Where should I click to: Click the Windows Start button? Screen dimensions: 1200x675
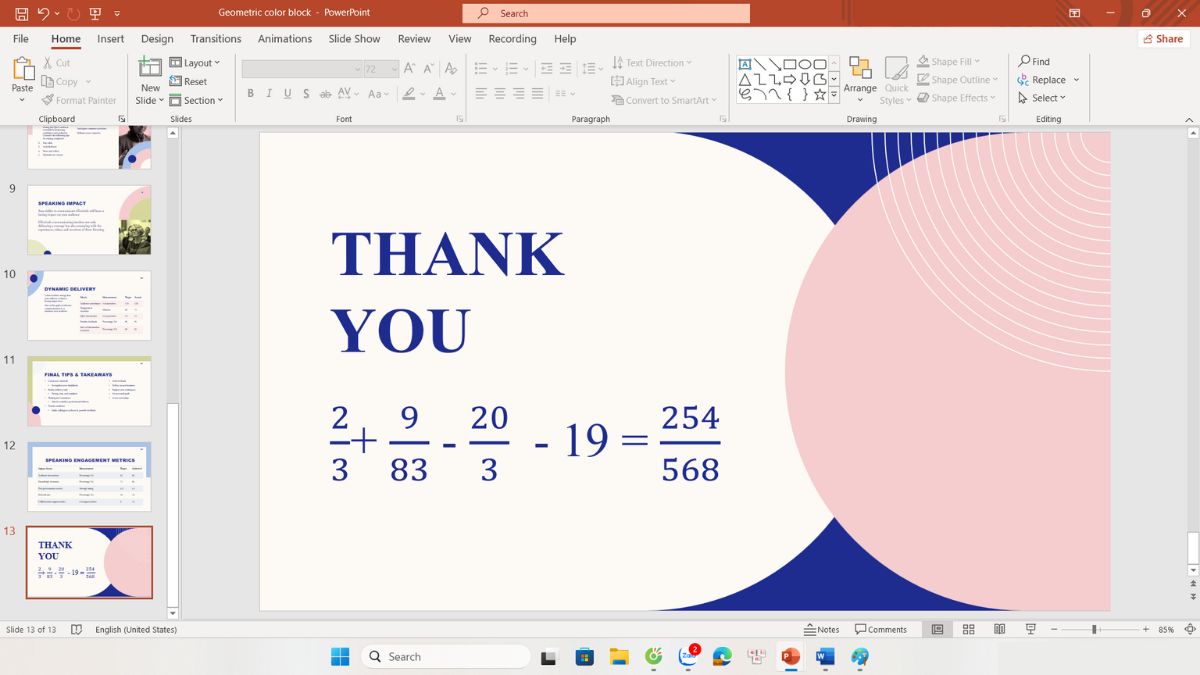pos(340,657)
